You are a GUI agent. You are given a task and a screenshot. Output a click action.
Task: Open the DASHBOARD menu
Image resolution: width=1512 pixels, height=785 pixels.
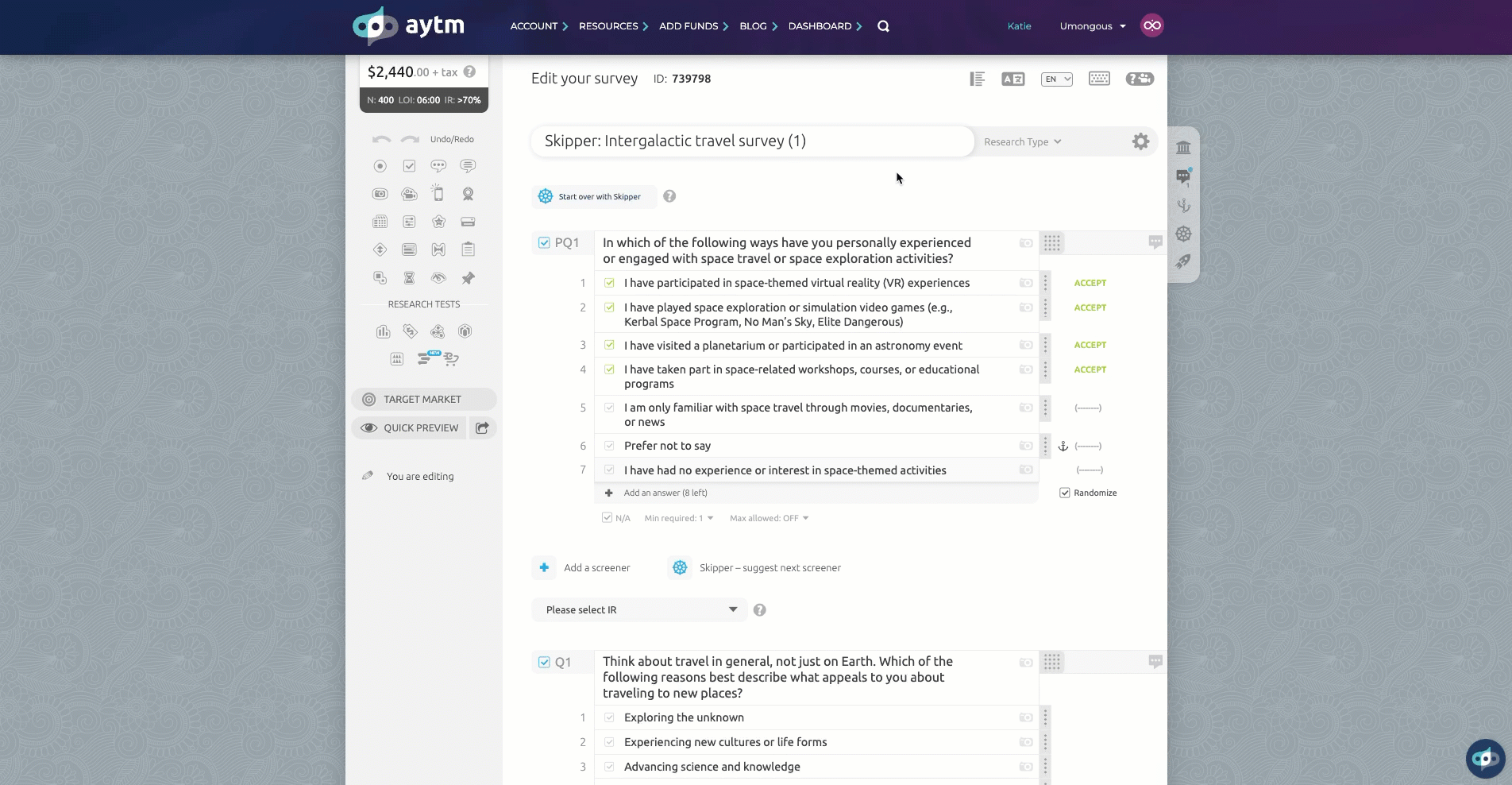click(824, 26)
